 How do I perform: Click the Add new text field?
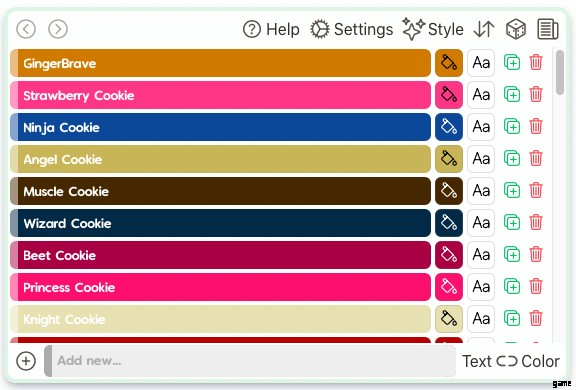[x=250, y=361]
